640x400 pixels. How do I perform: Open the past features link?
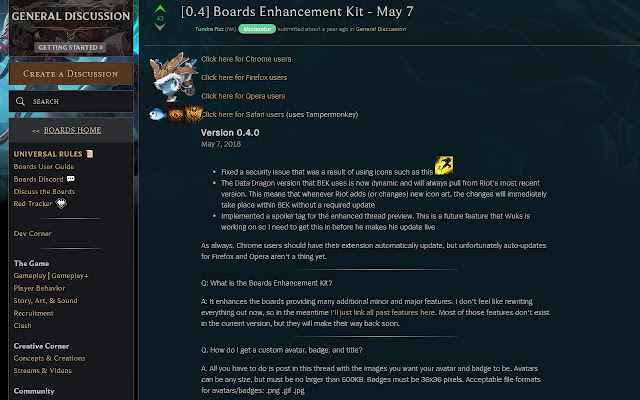point(383,313)
